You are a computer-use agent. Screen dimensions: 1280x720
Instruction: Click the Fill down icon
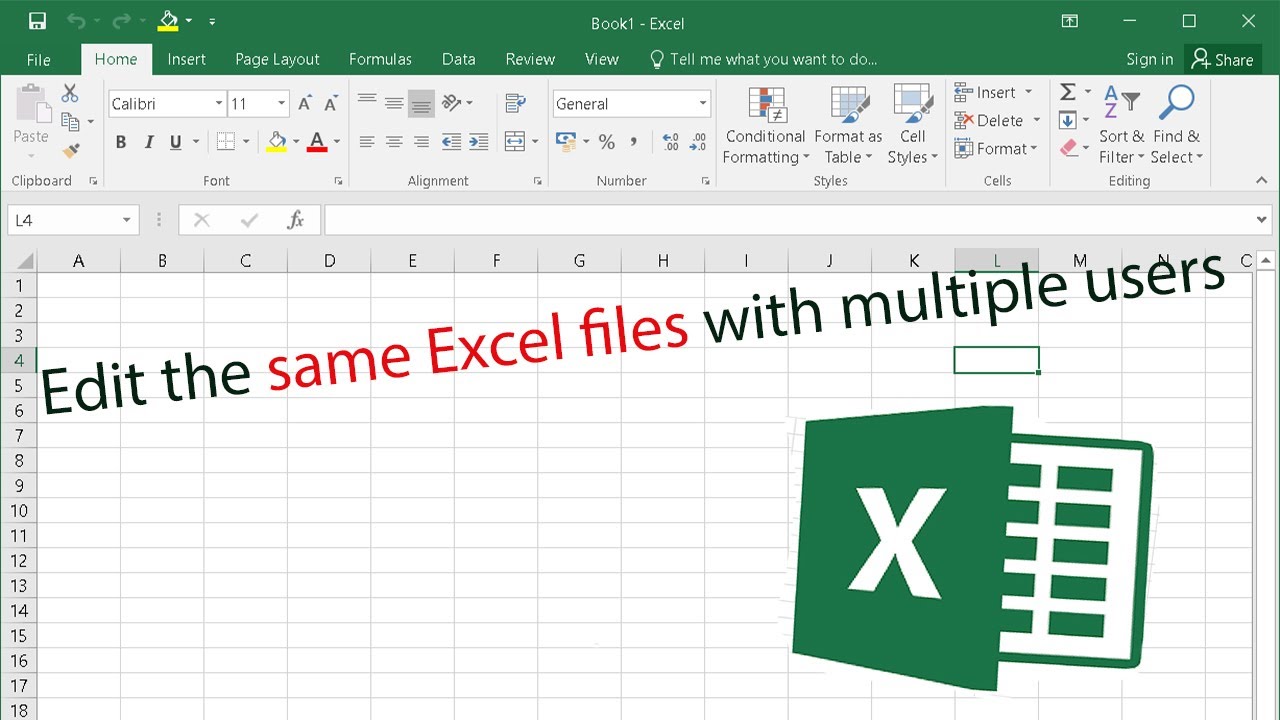[1068, 120]
